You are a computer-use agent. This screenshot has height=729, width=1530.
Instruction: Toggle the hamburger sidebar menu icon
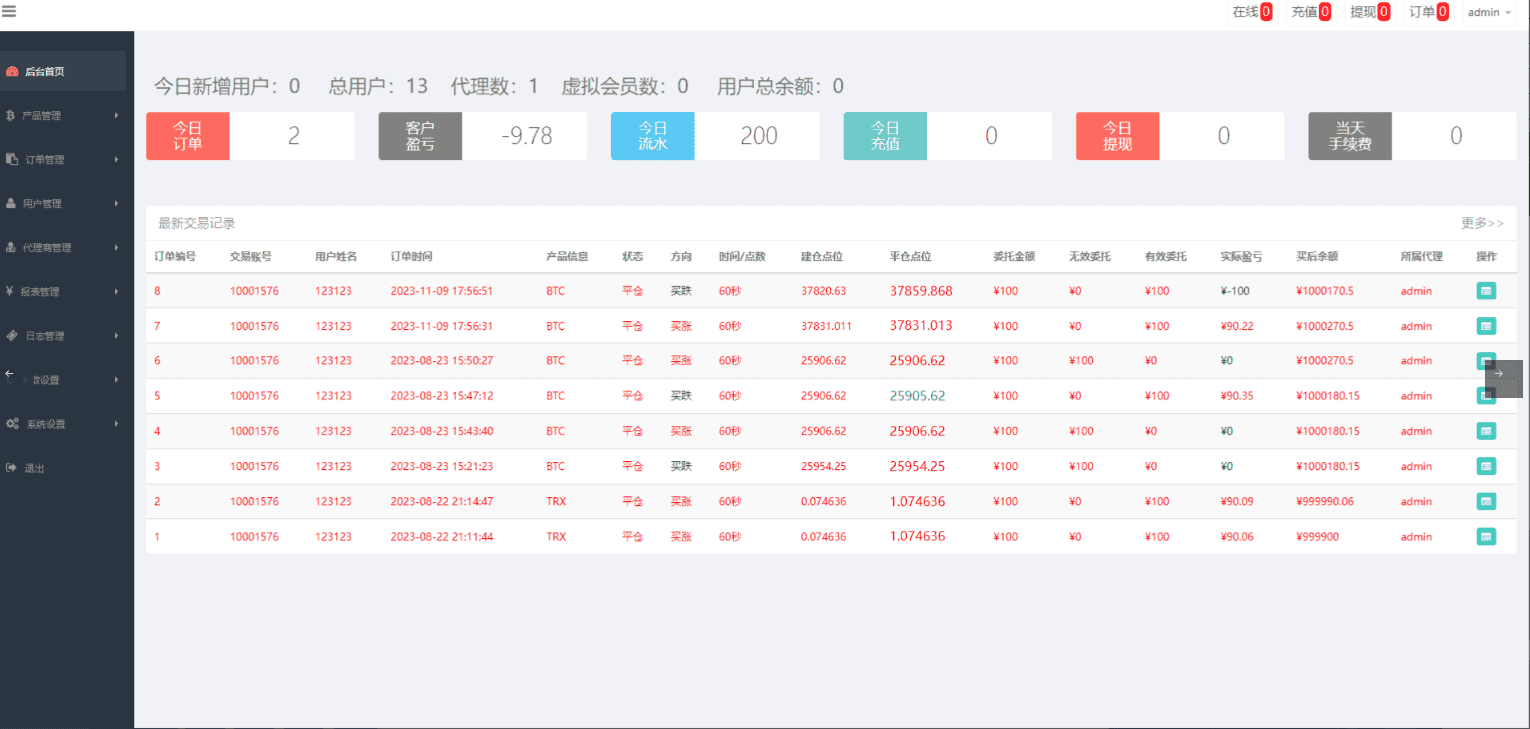(x=9, y=12)
